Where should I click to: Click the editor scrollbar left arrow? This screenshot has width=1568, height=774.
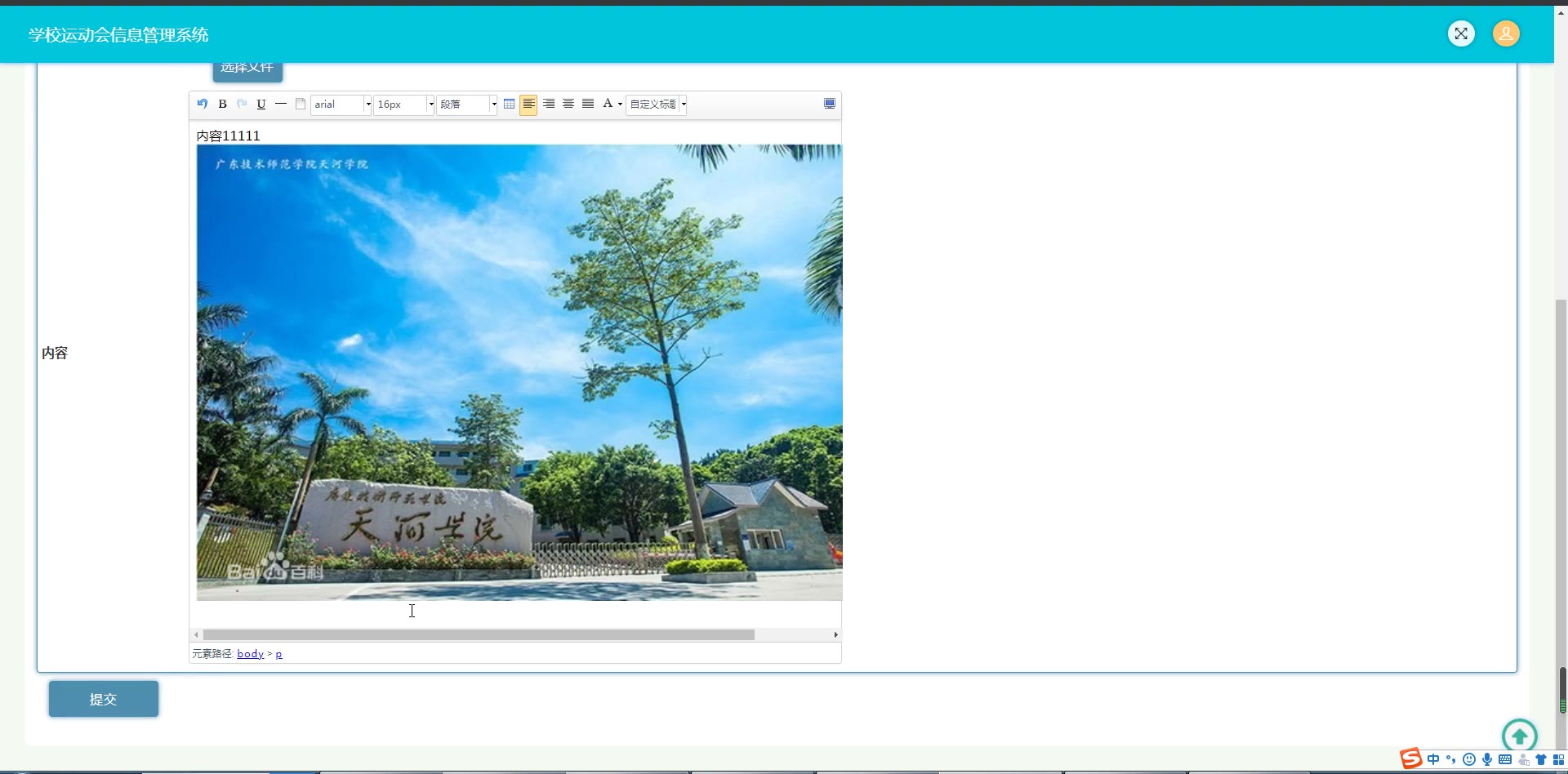[x=196, y=634]
